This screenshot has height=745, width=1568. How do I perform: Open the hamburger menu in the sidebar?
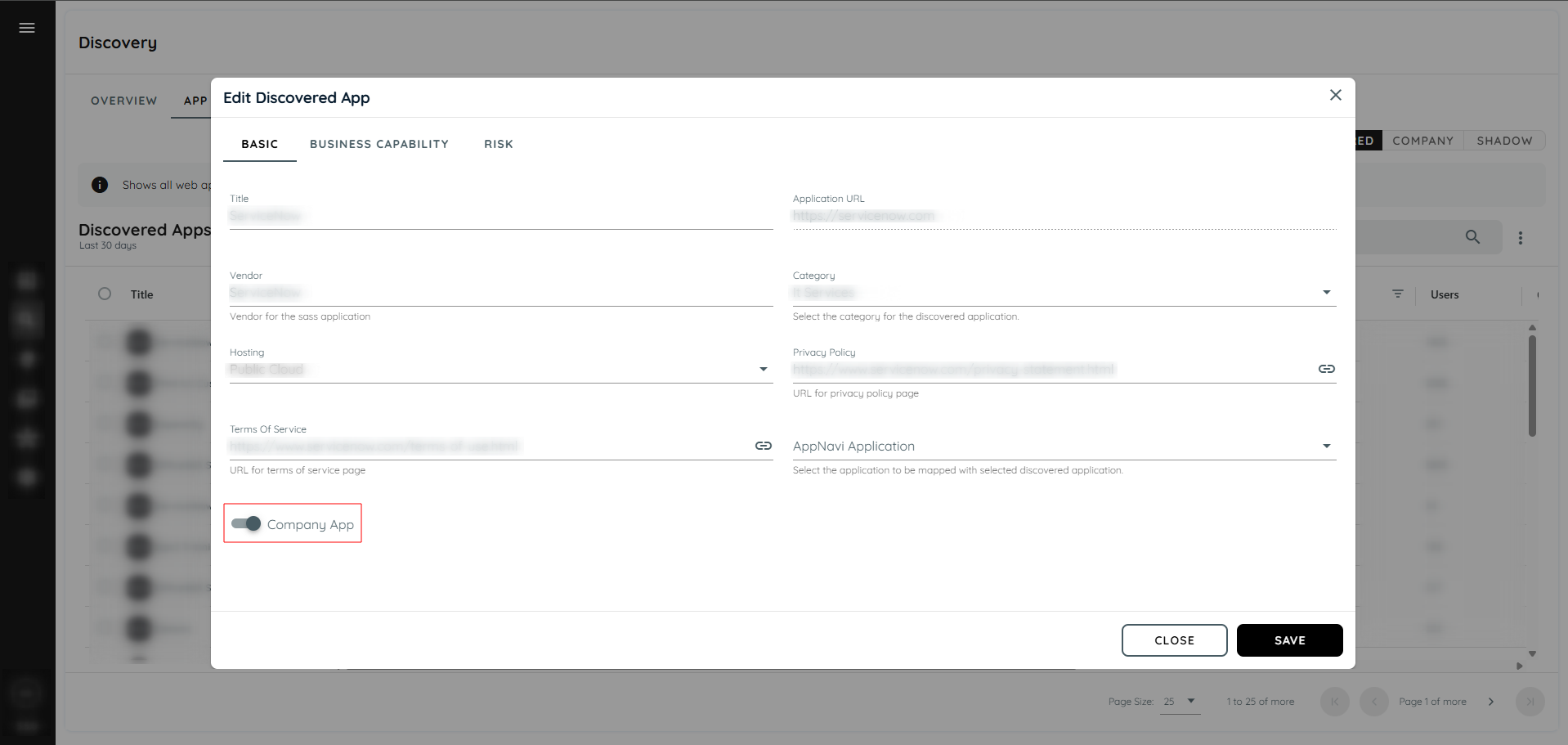[27, 28]
